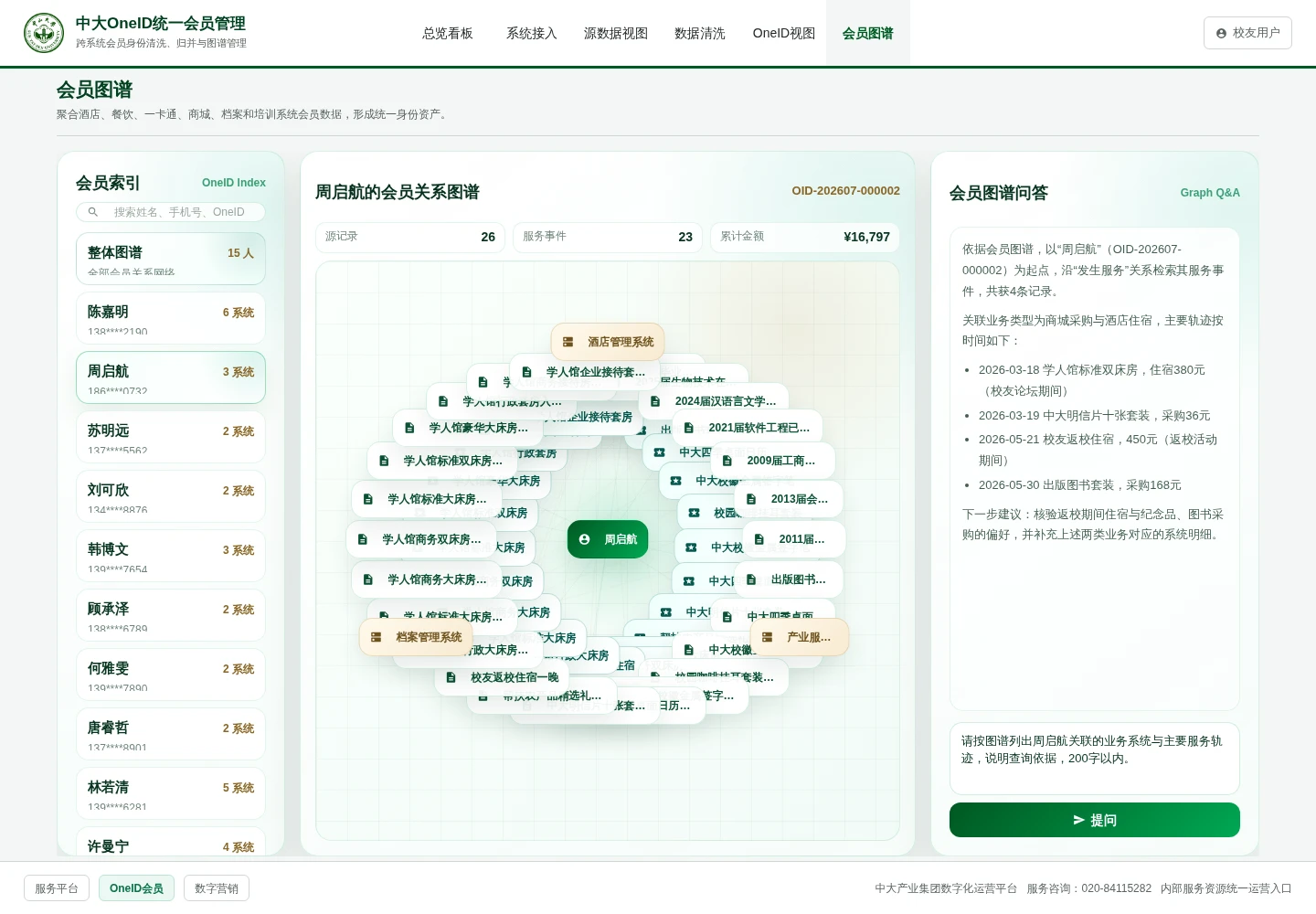Click the user avatar icon beside 校友用户
Image resolution: width=1316 pixels, height=914 pixels.
point(1221,33)
